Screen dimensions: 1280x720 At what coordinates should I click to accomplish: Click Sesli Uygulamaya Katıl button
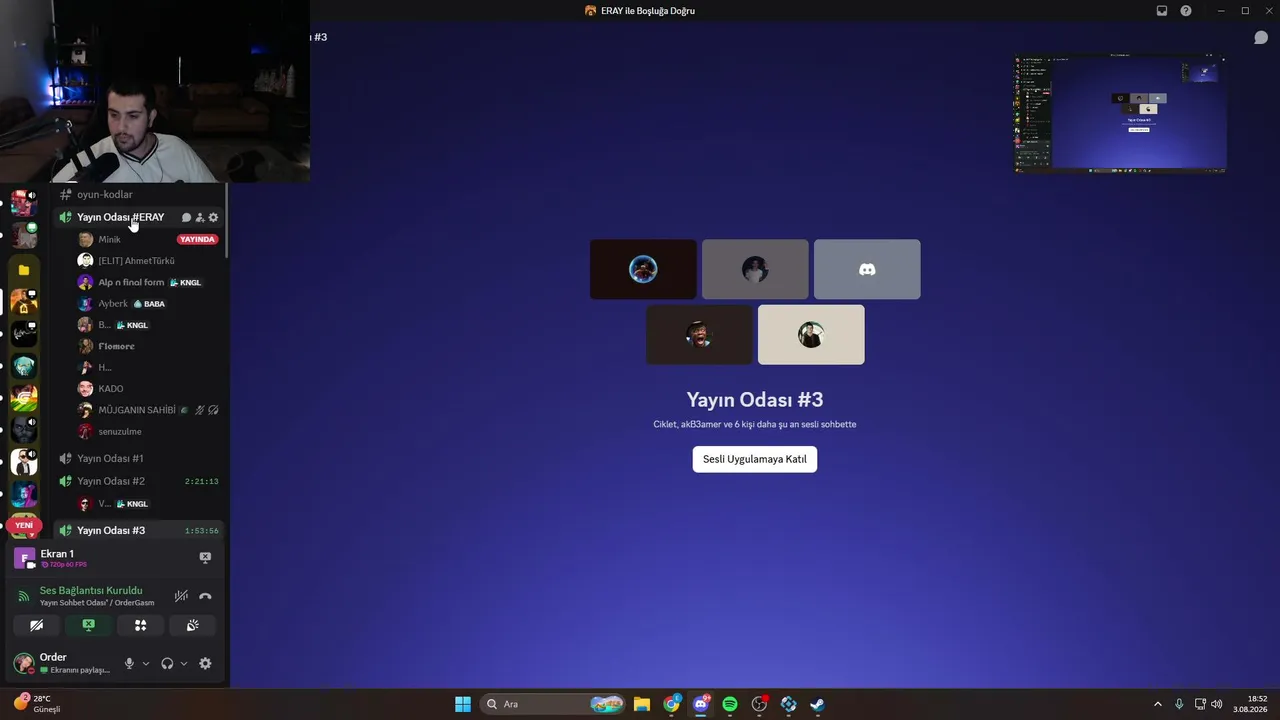pyautogui.click(x=755, y=459)
